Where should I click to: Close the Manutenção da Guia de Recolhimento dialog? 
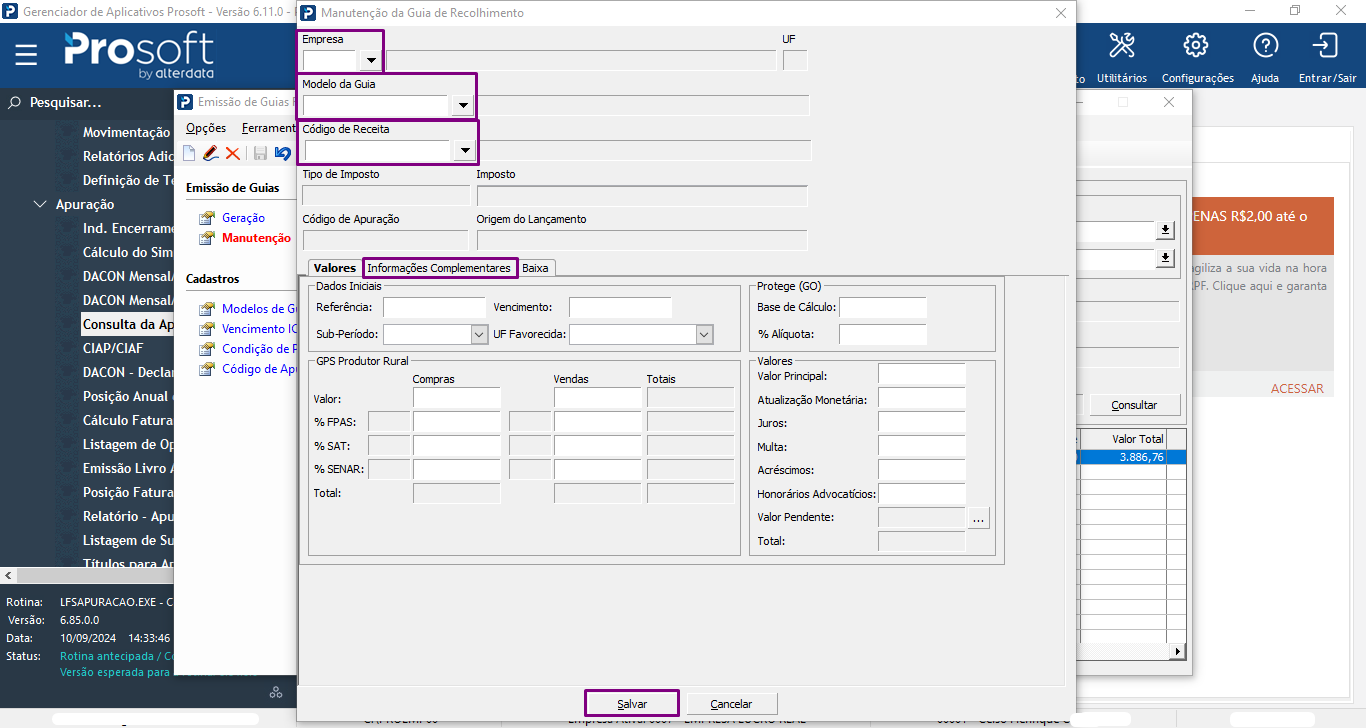click(x=1061, y=13)
